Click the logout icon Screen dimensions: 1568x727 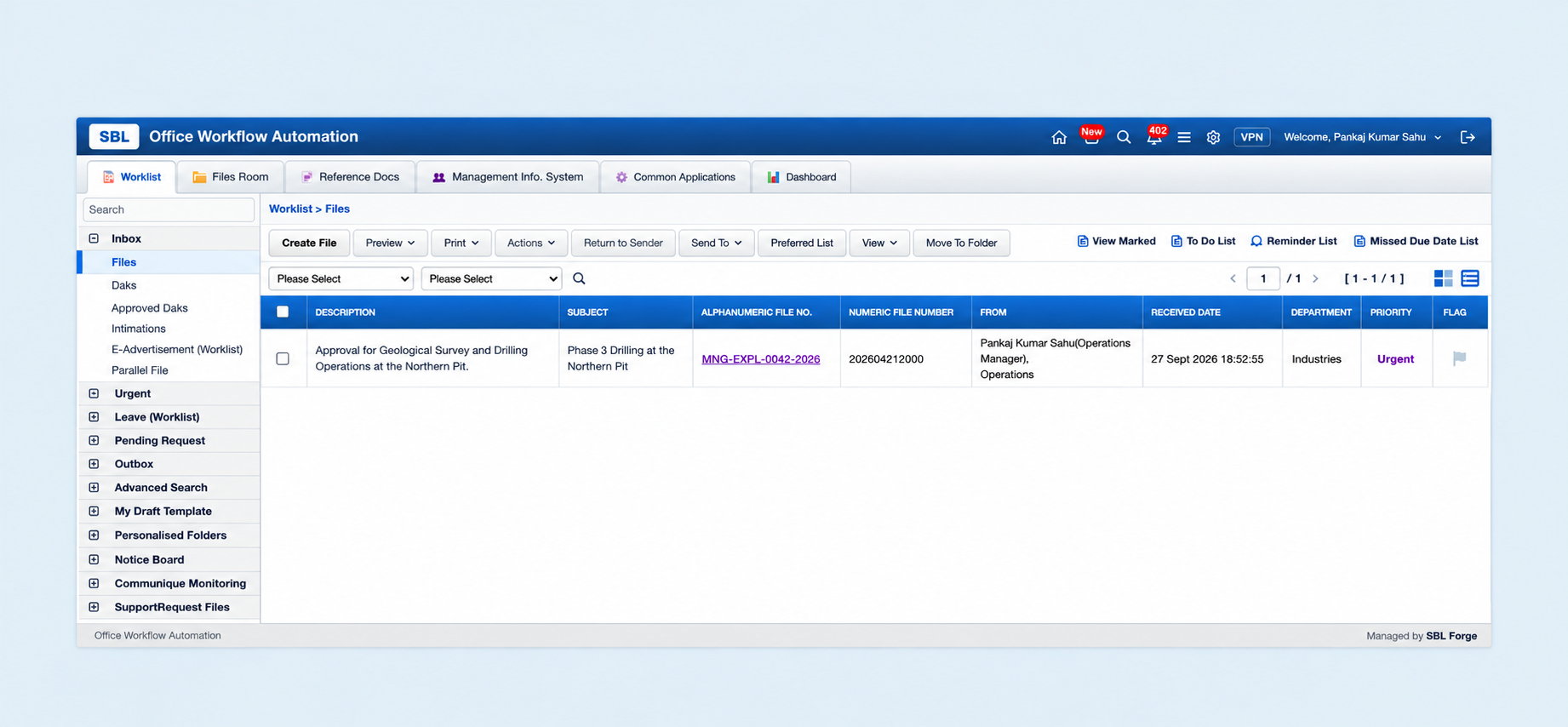1468,137
